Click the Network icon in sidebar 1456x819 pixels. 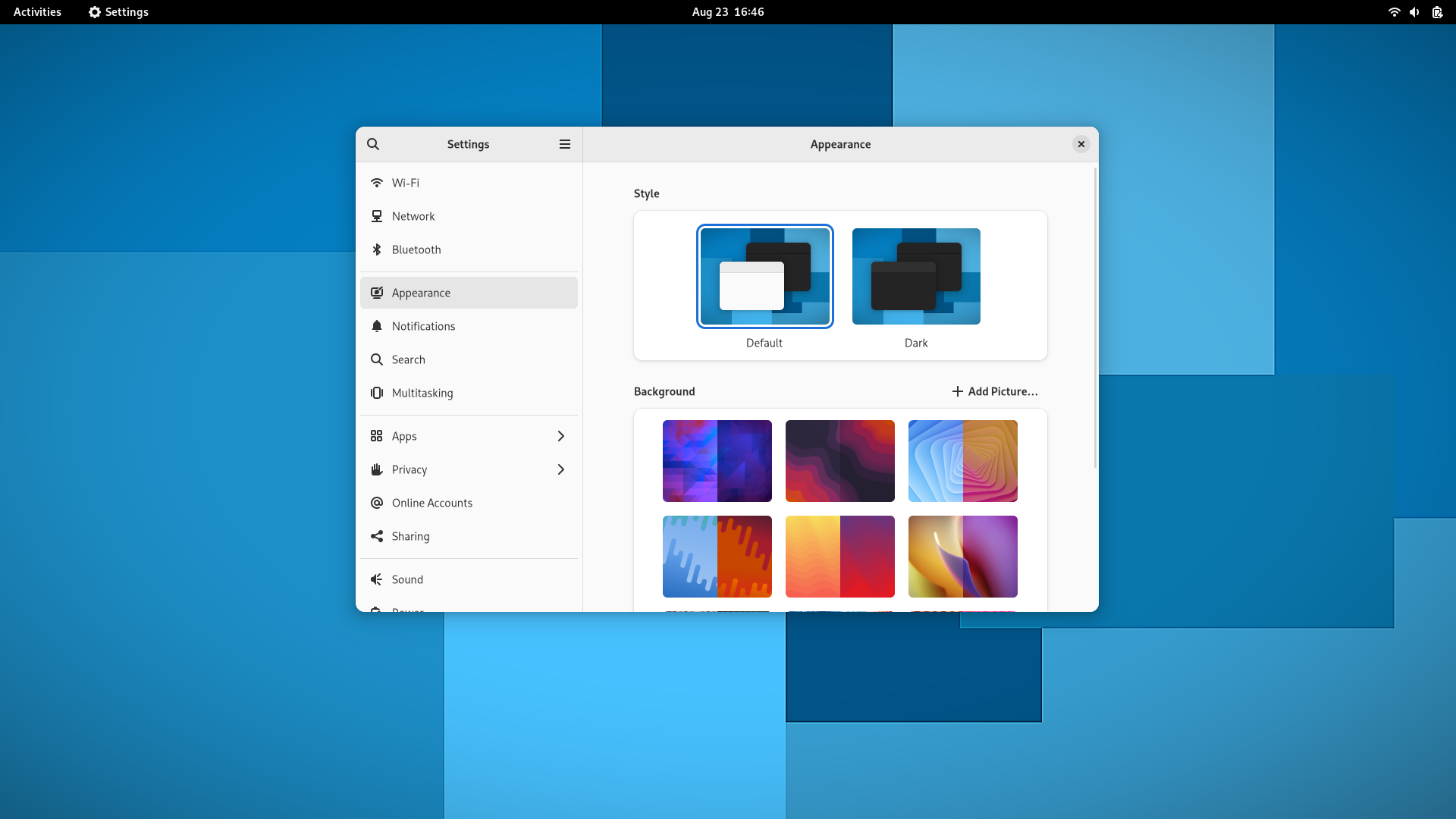tap(377, 216)
